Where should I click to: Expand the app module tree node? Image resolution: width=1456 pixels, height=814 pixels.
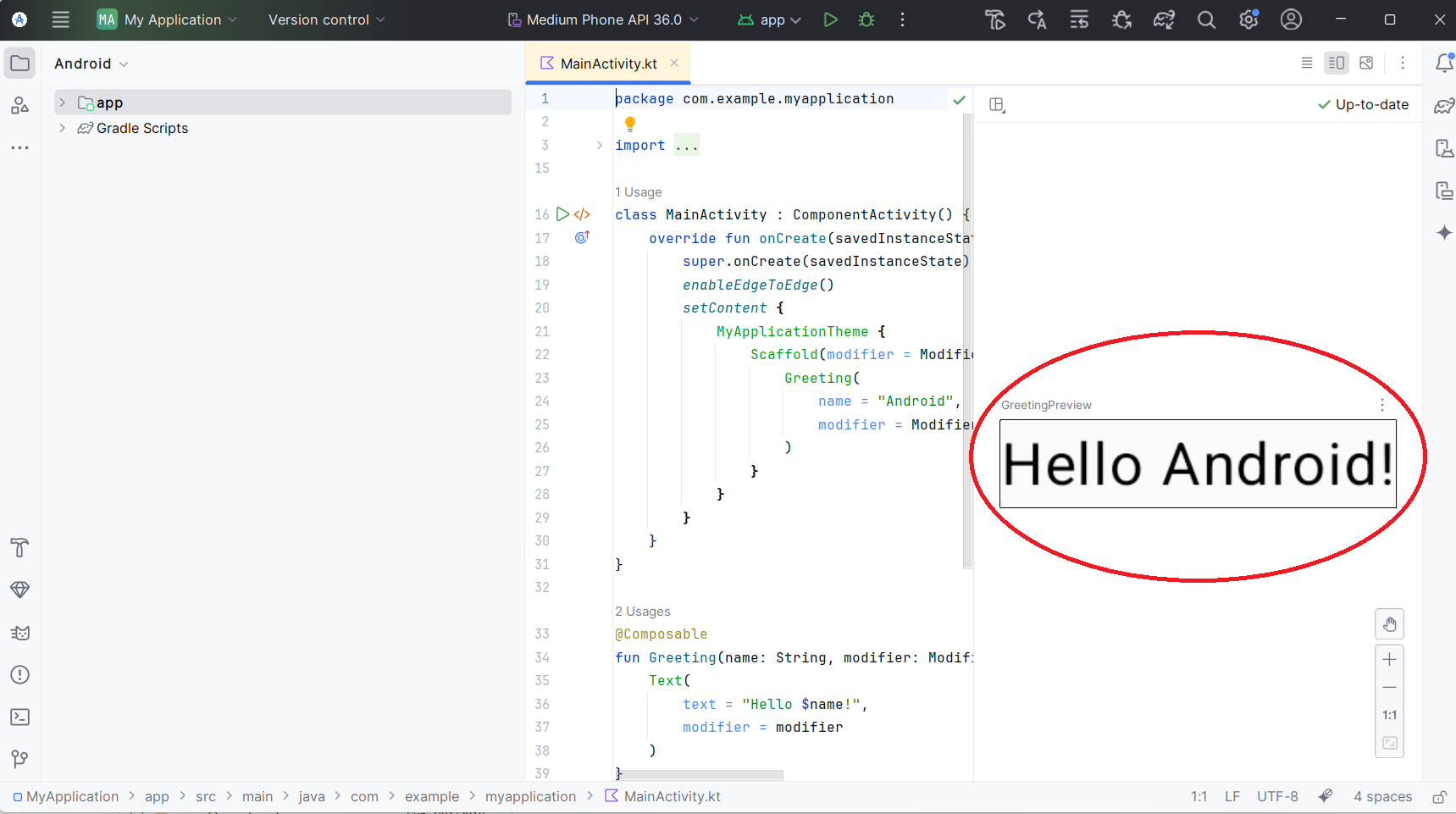coord(62,102)
